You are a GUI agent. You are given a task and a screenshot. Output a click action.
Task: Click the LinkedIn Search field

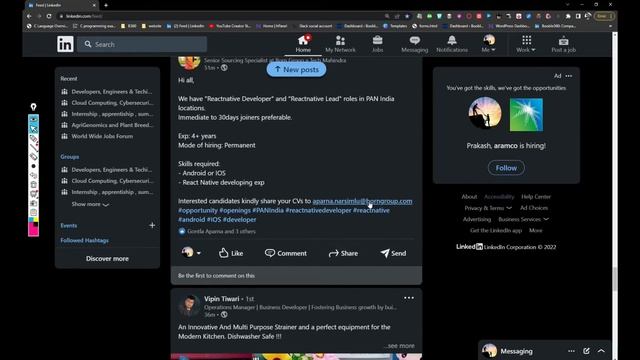(142, 44)
